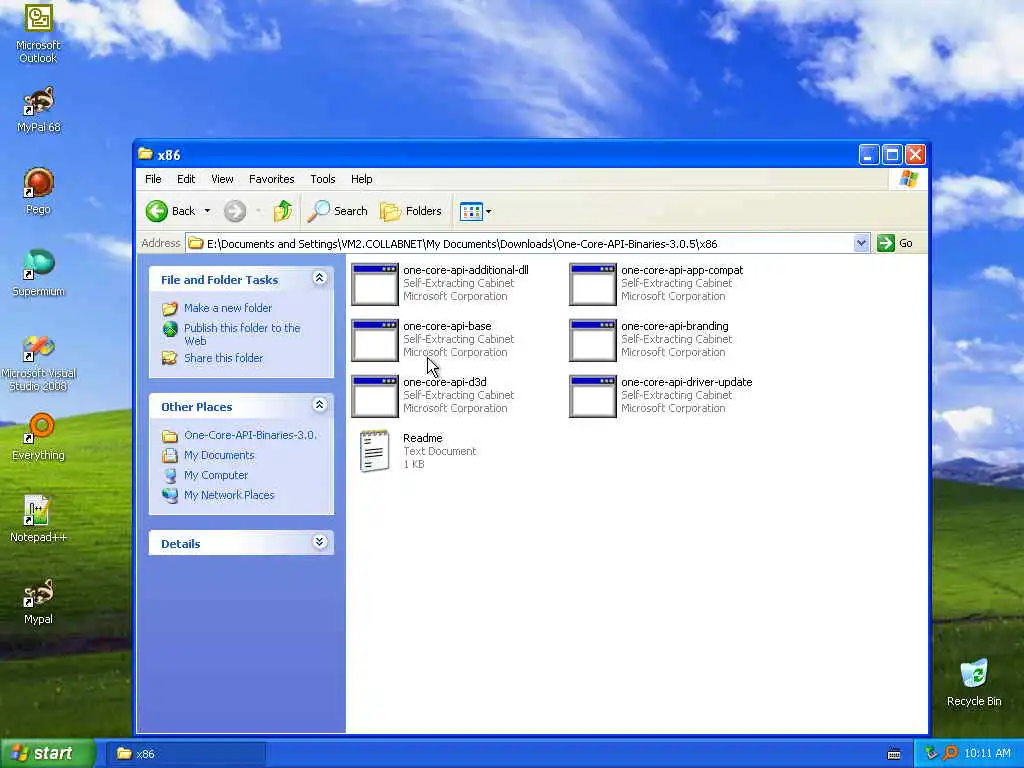Image resolution: width=1024 pixels, height=768 pixels.
Task: Open the View menu
Action: click(x=222, y=179)
